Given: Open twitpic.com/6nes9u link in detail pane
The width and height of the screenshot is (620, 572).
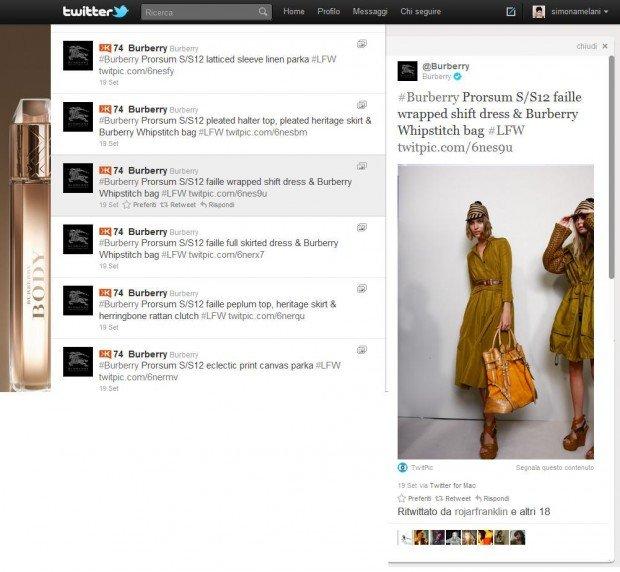Looking at the screenshot, I should tap(455, 147).
